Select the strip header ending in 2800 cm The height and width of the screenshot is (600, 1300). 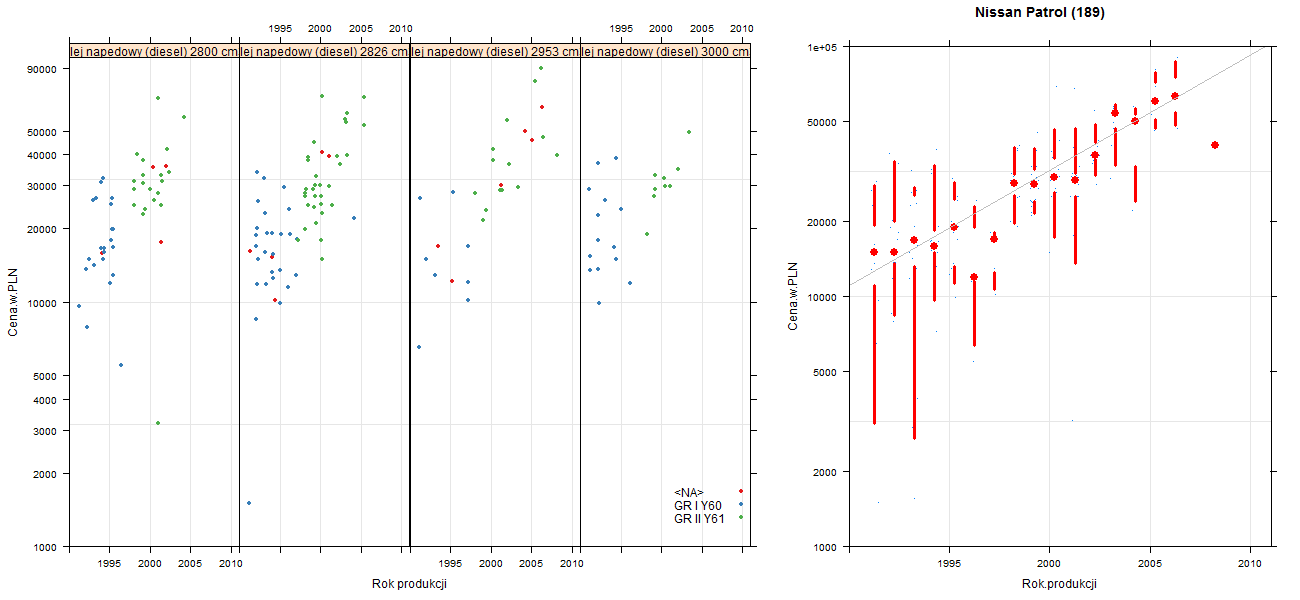click(x=154, y=52)
